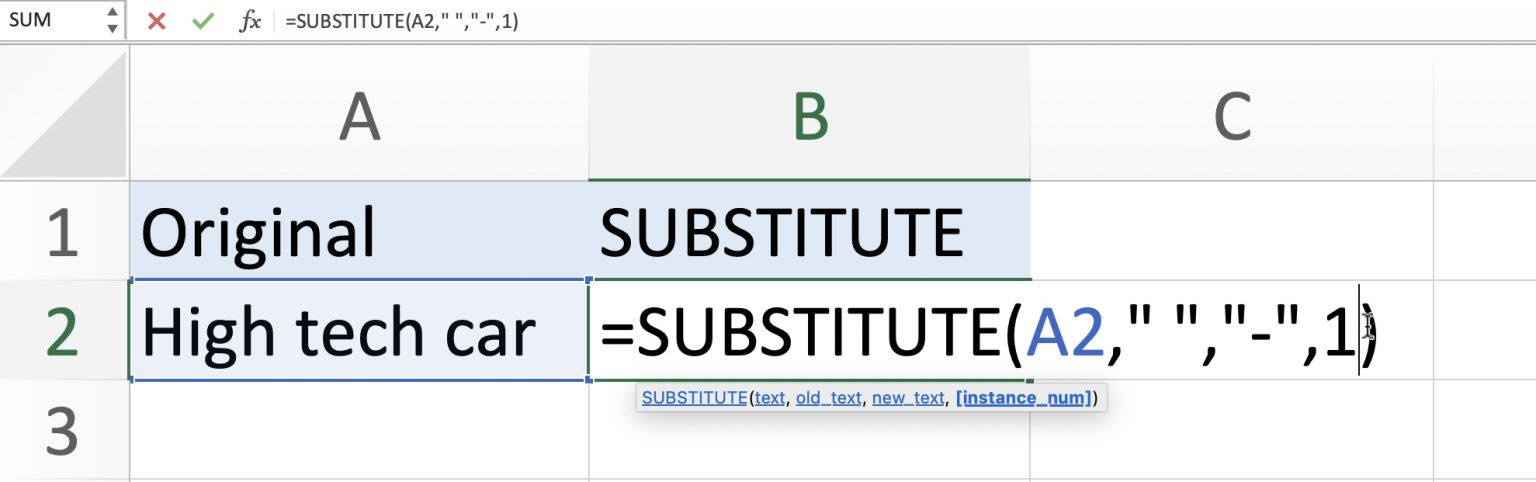Select row 1 header
The width and height of the screenshot is (1536, 482).
click(63, 231)
